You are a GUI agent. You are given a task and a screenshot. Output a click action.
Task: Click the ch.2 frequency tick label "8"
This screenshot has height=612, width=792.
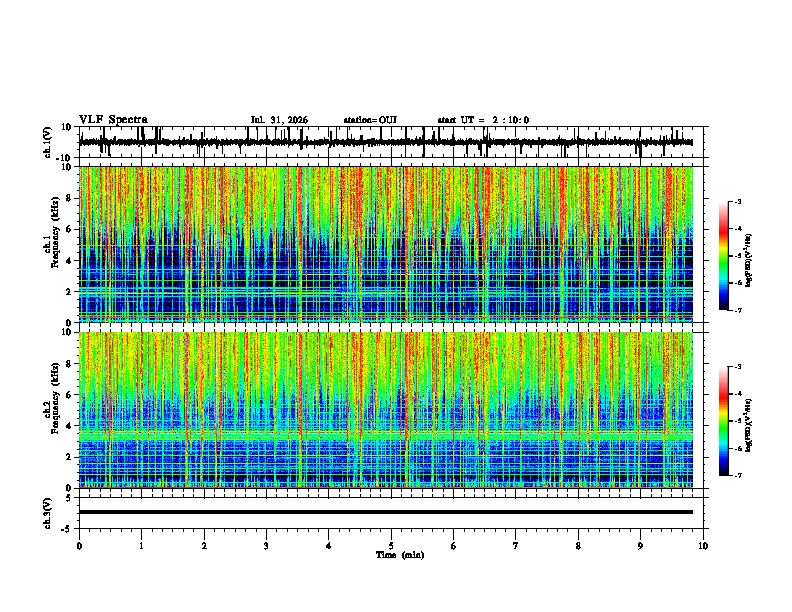70,364
